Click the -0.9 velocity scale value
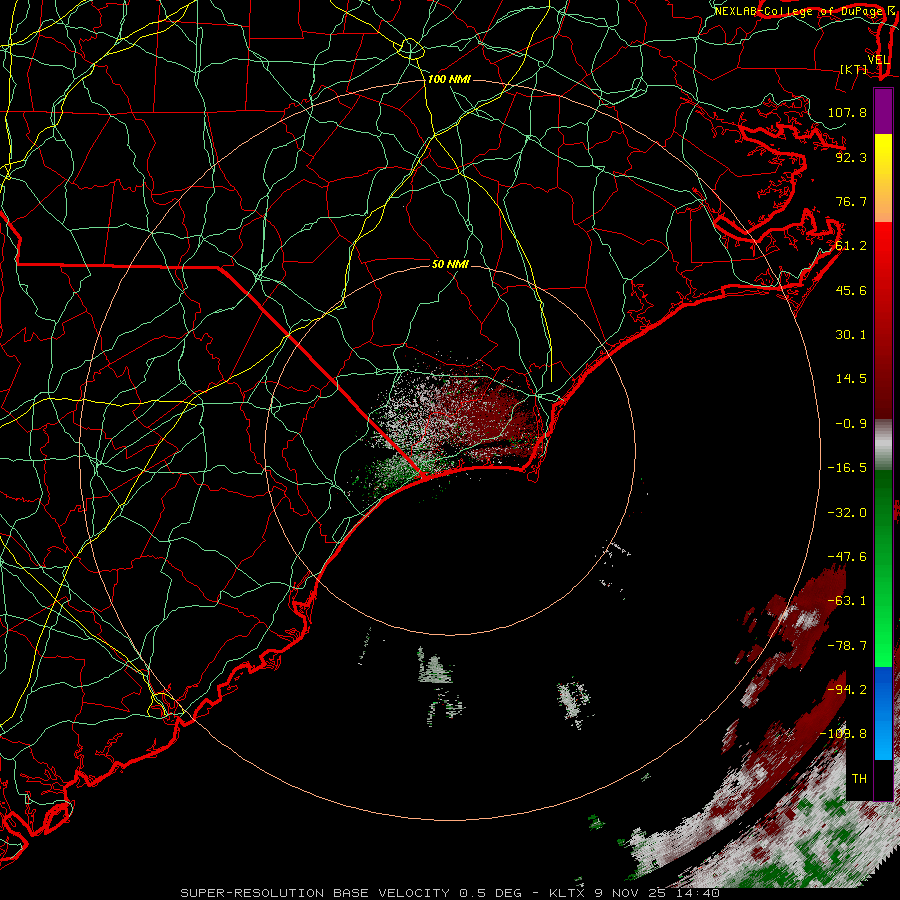 (x=851, y=424)
